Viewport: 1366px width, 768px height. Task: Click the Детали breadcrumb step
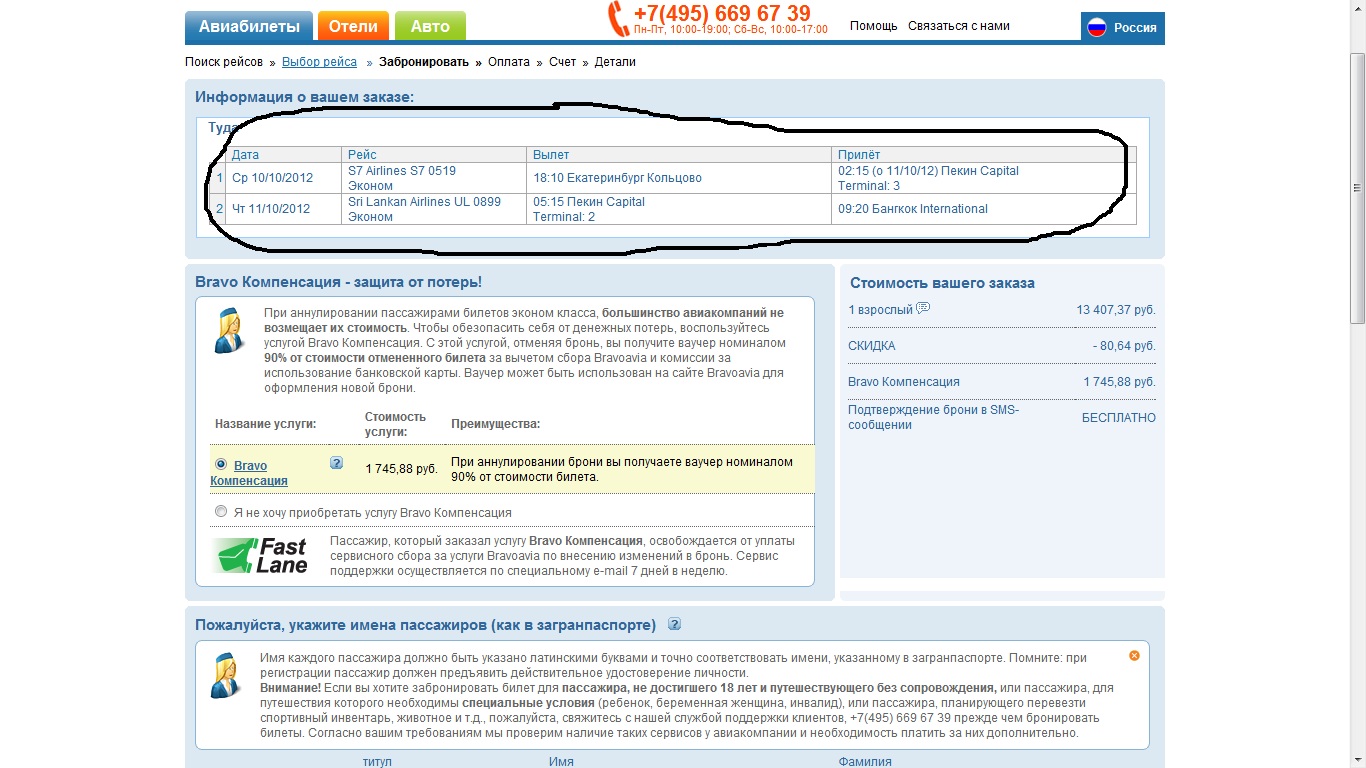click(x=615, y=62)
